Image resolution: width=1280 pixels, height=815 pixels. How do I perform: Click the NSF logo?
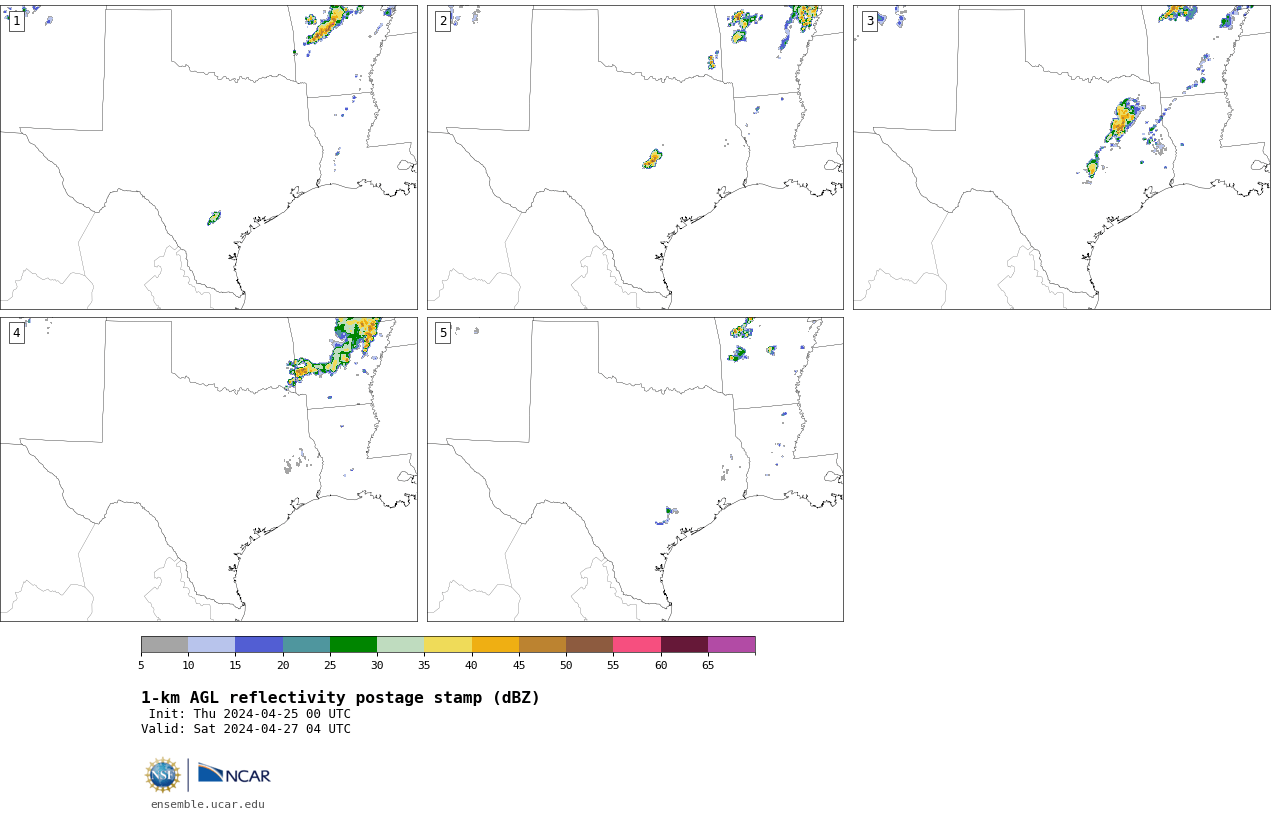click(163, 775)
